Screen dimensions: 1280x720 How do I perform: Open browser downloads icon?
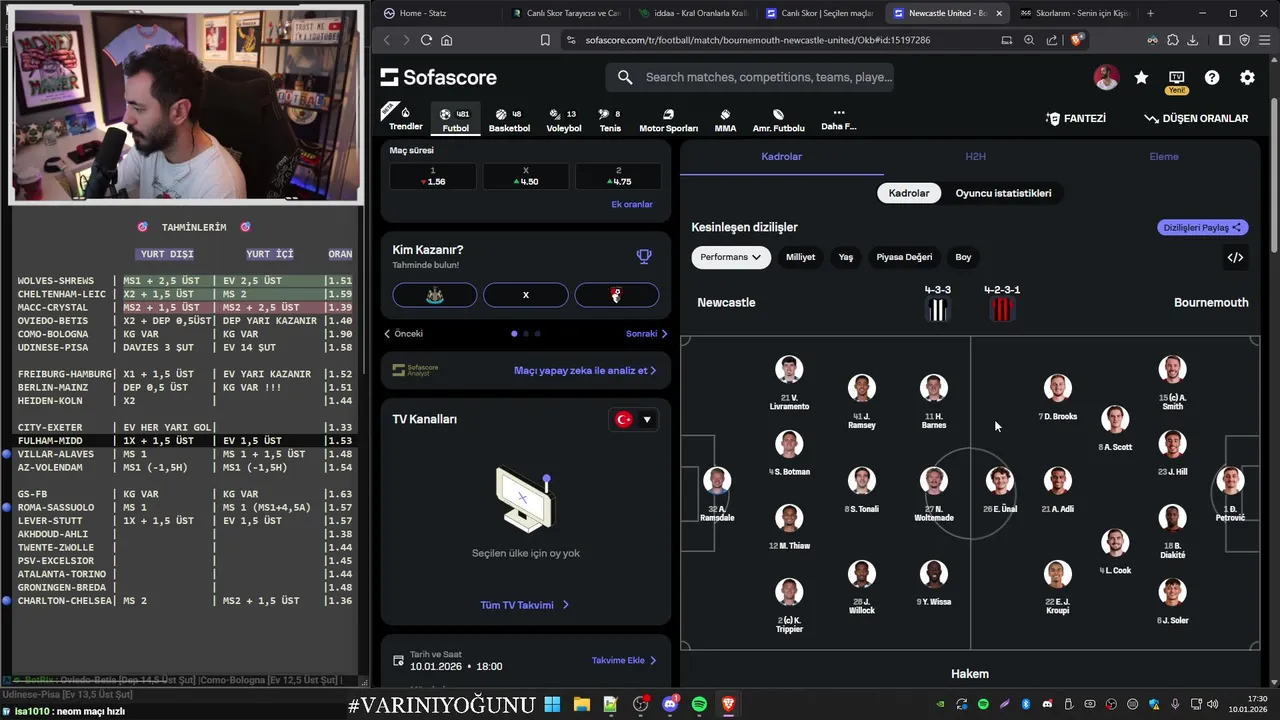pos(1194,40)
